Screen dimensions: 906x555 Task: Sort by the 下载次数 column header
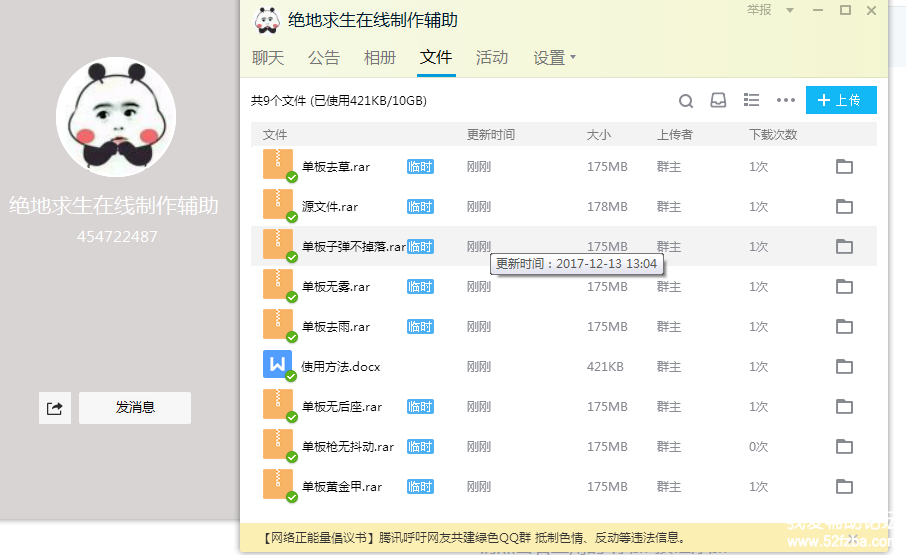(x=773, y=135)
